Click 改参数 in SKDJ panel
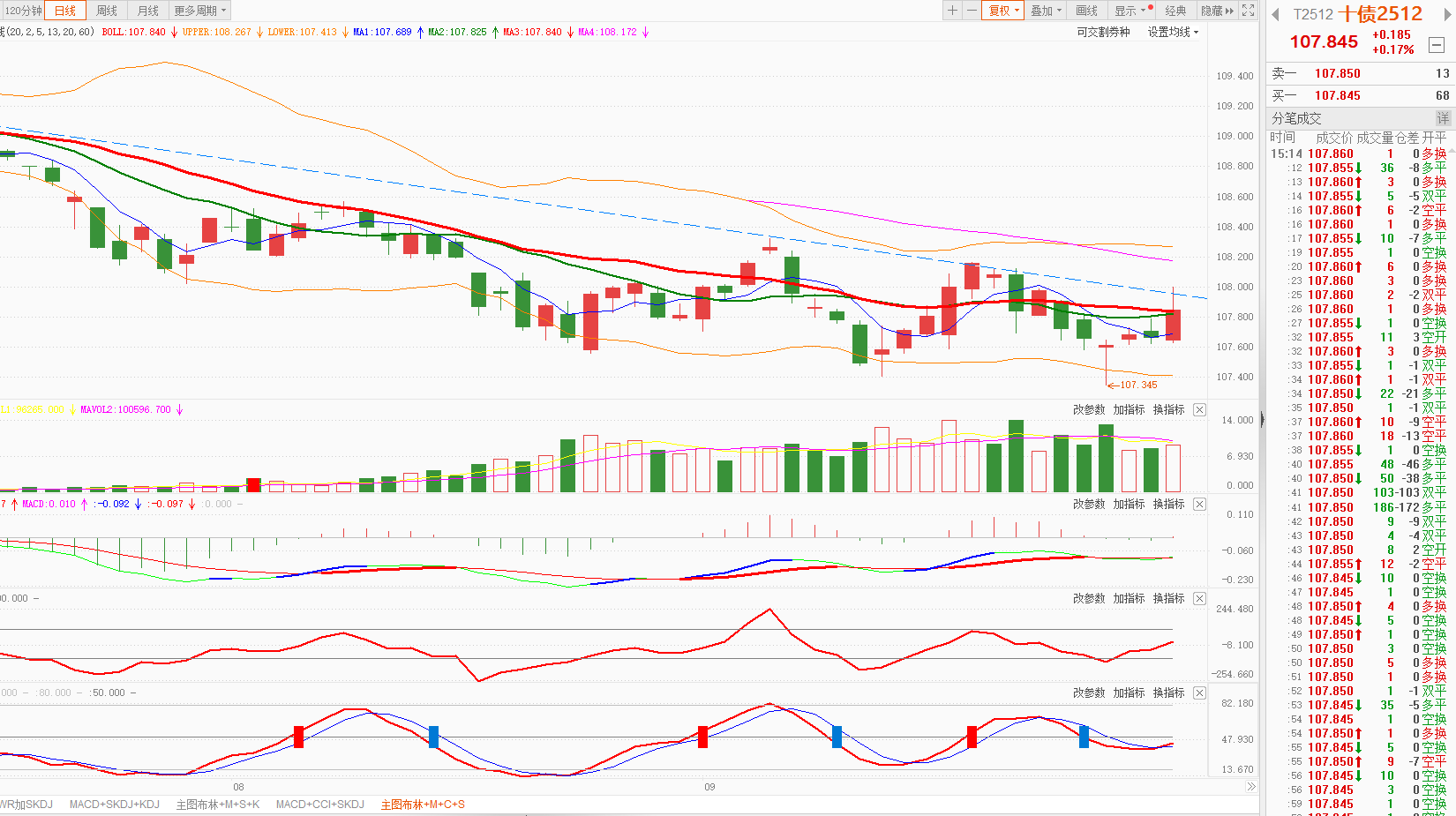 1089,692
